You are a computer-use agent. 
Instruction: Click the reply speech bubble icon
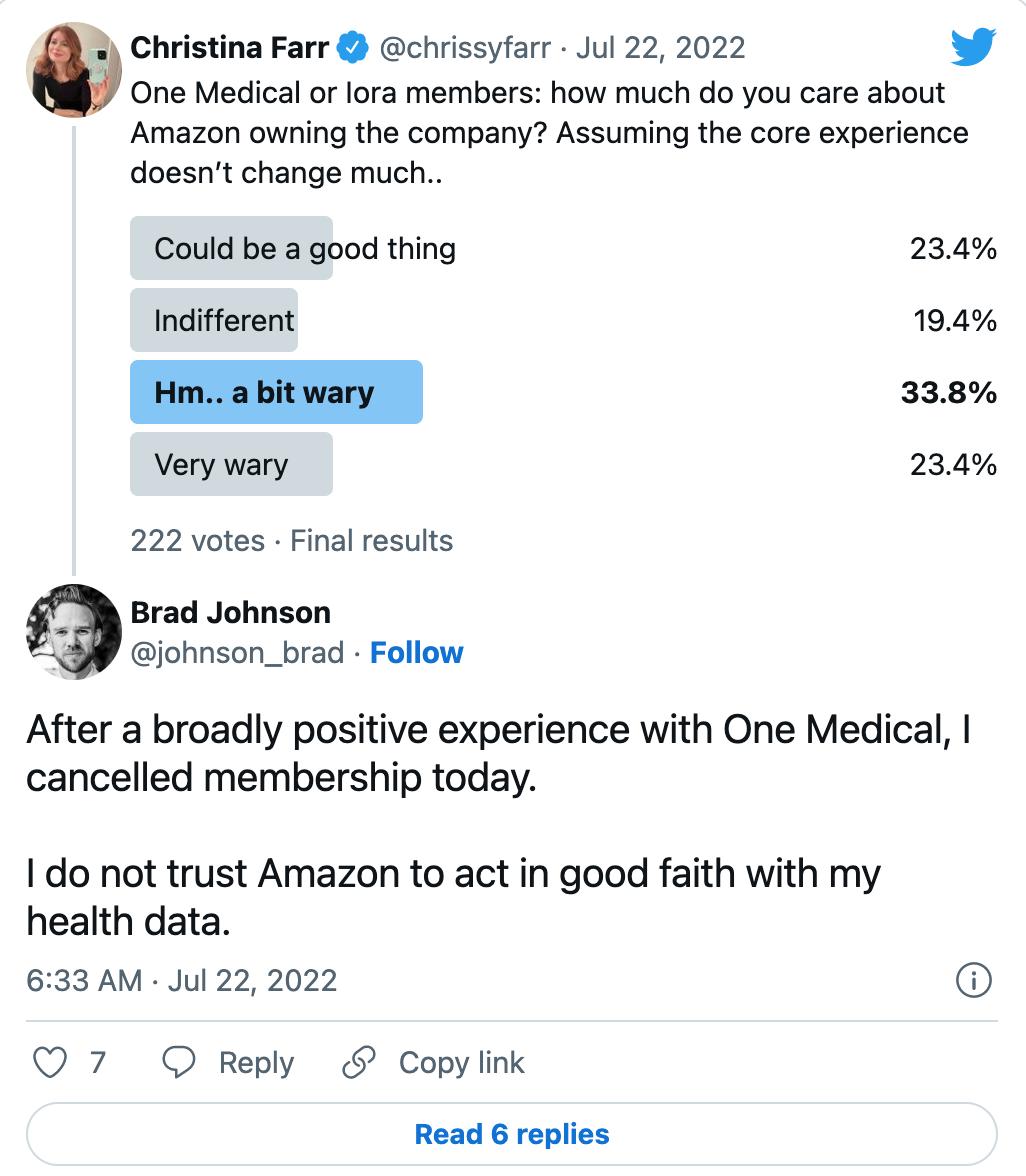(179, 1062)
